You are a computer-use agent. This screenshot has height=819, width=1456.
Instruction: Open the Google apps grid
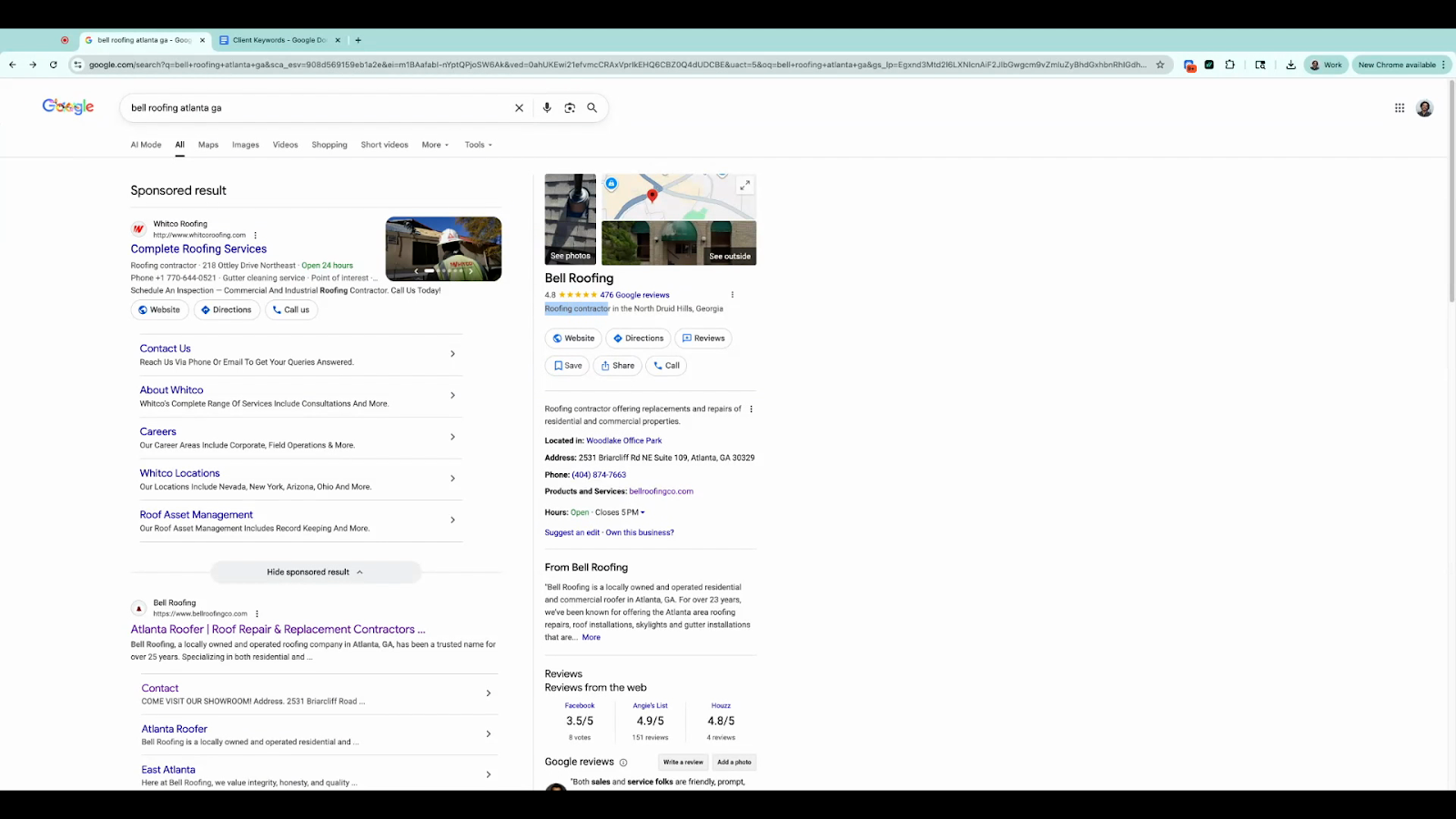(1400, 107)
